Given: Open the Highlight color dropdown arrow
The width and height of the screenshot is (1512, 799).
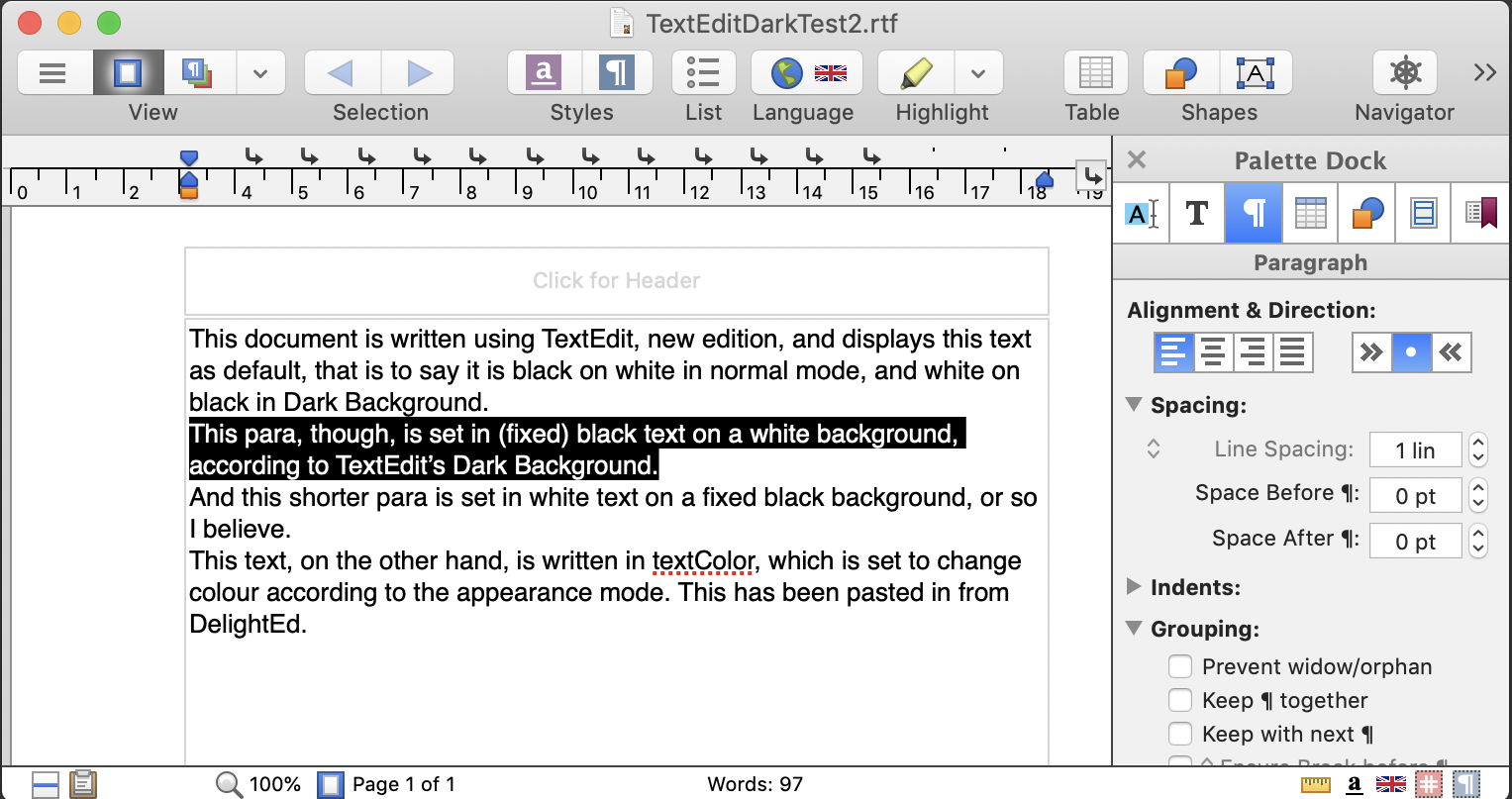Looking at the screenshot, I should [x=978, y=73].
